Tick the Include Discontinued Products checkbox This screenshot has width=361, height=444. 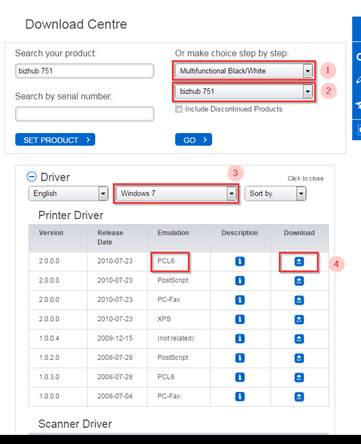pyautogui.click(x=179, y=109)
